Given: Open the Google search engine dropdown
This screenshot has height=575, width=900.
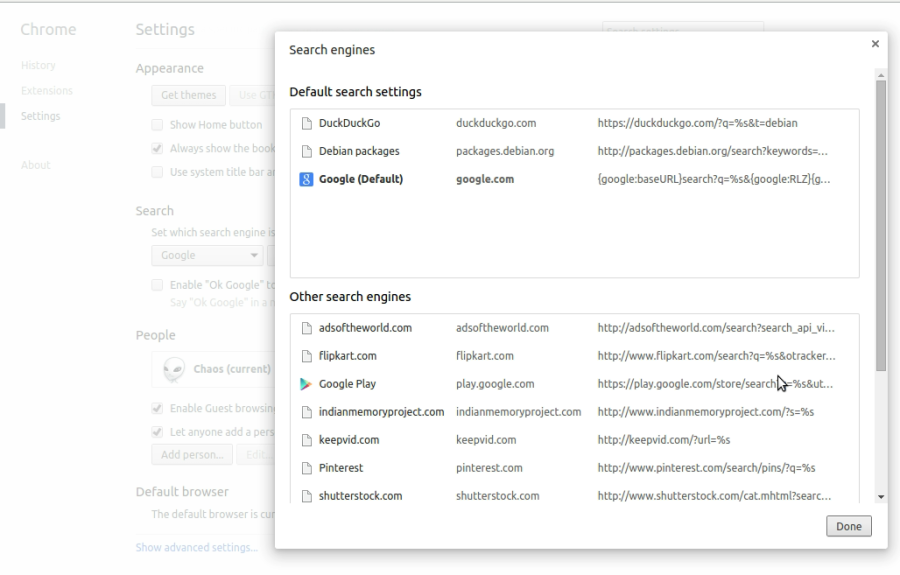Looking at the screenshot, I should tap(207, 255).
